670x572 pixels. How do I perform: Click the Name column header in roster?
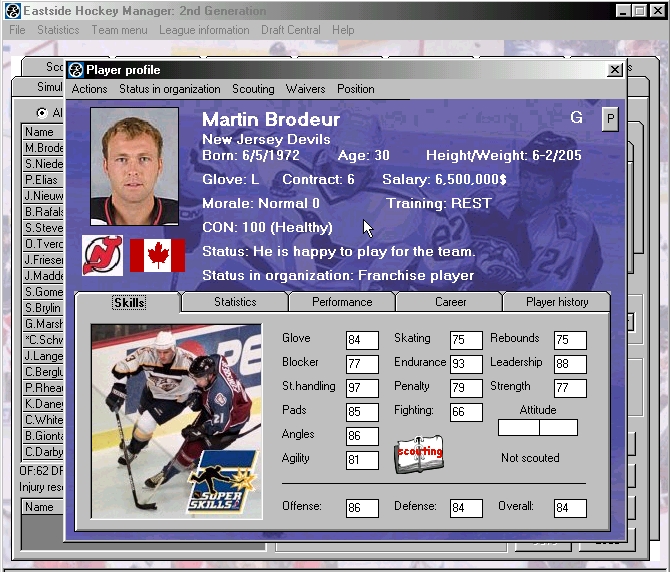43,132
